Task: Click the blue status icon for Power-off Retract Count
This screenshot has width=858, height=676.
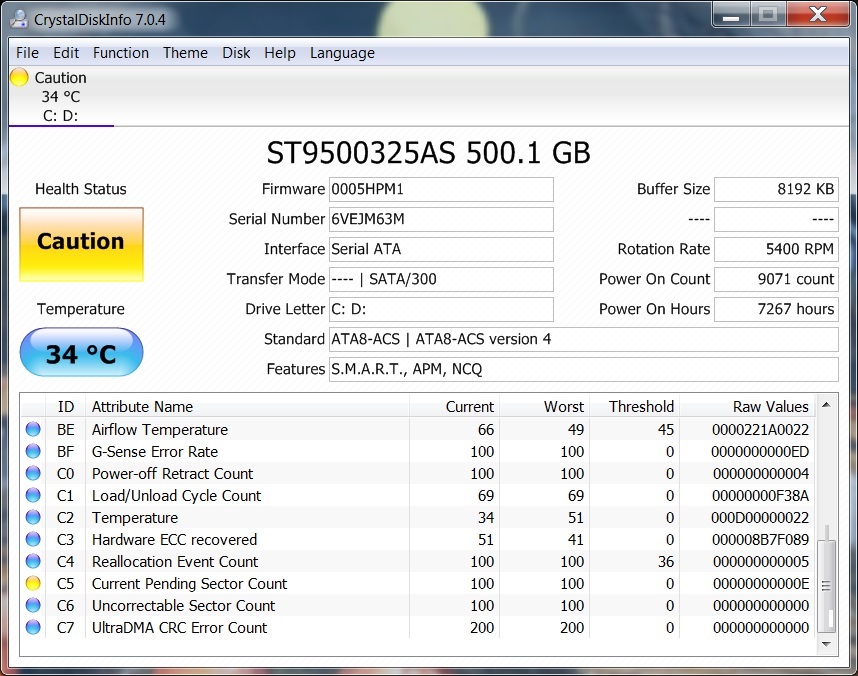Action: tap(33, 473)
